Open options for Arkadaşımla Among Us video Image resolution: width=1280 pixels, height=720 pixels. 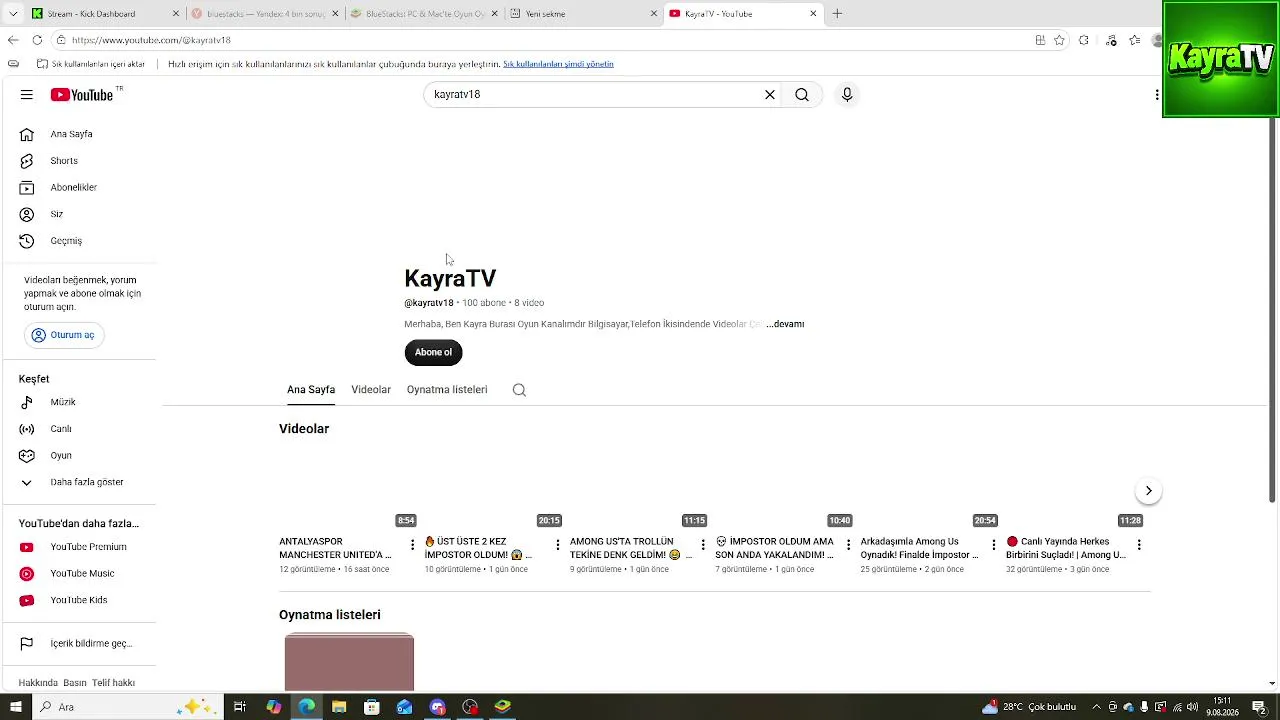(x=993, y=545)
